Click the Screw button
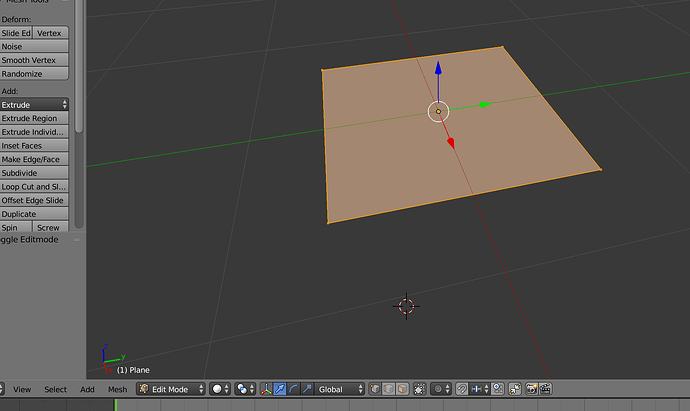 [51, 228]
